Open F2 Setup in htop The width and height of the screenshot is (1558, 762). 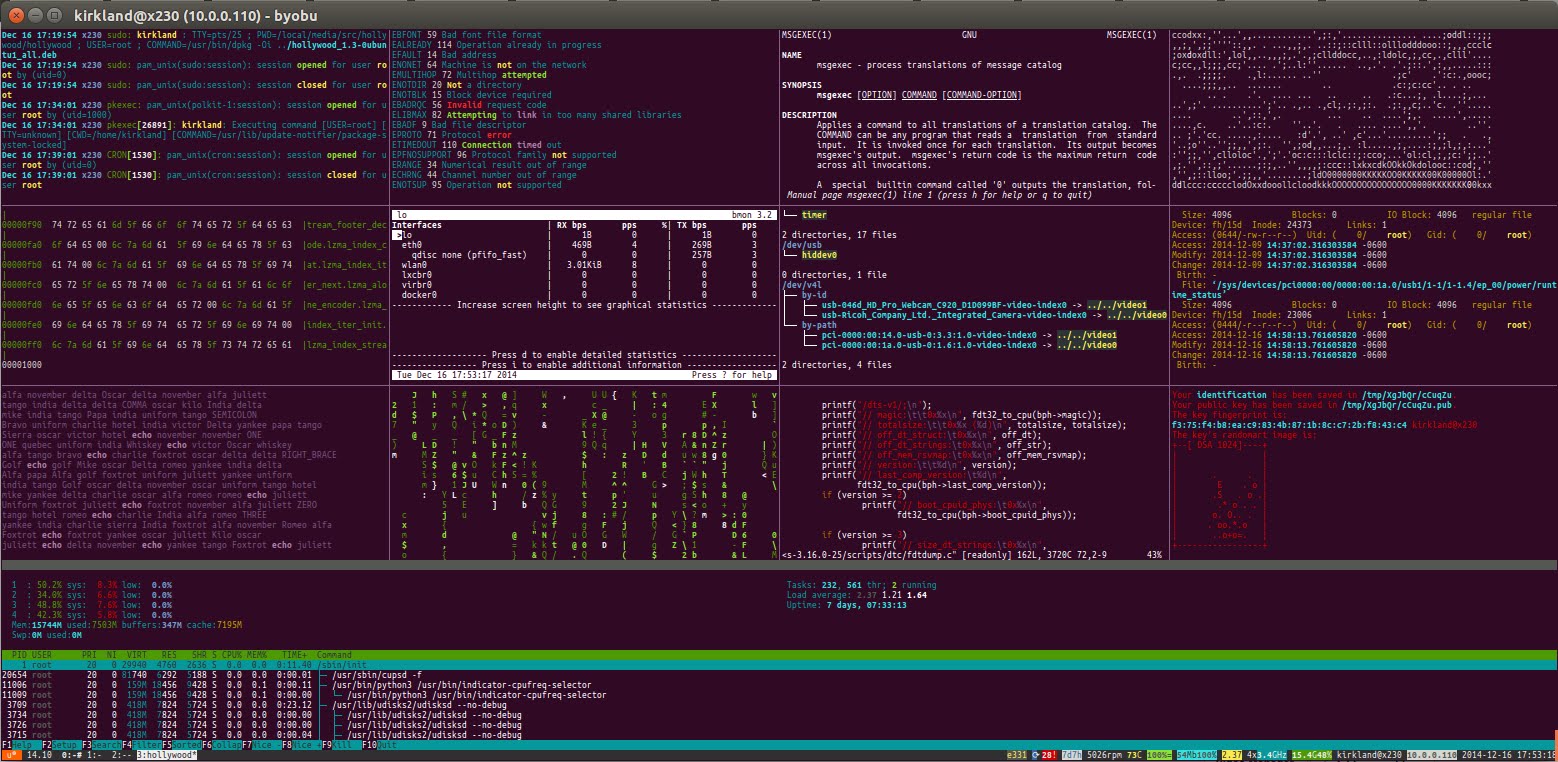[x=60, y=744]
